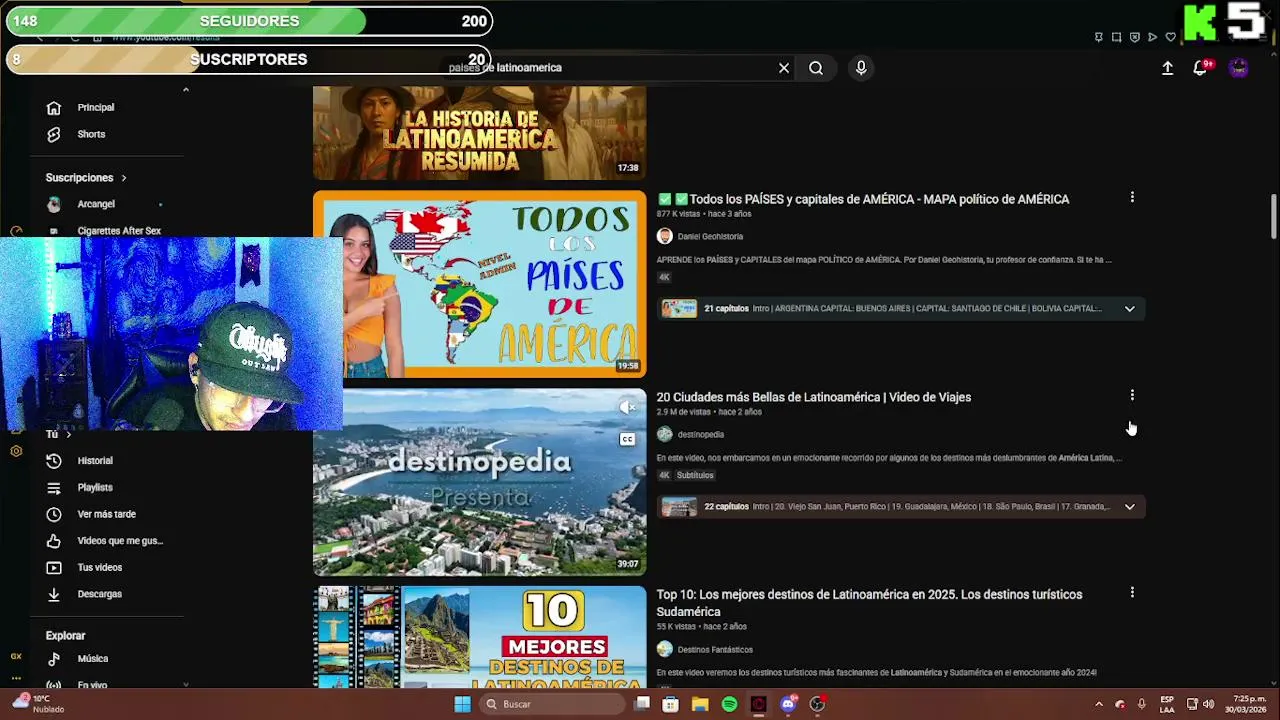1280x720 pixels.
Task: Open the Historial clock icon
Action: (x=54, y=461)
